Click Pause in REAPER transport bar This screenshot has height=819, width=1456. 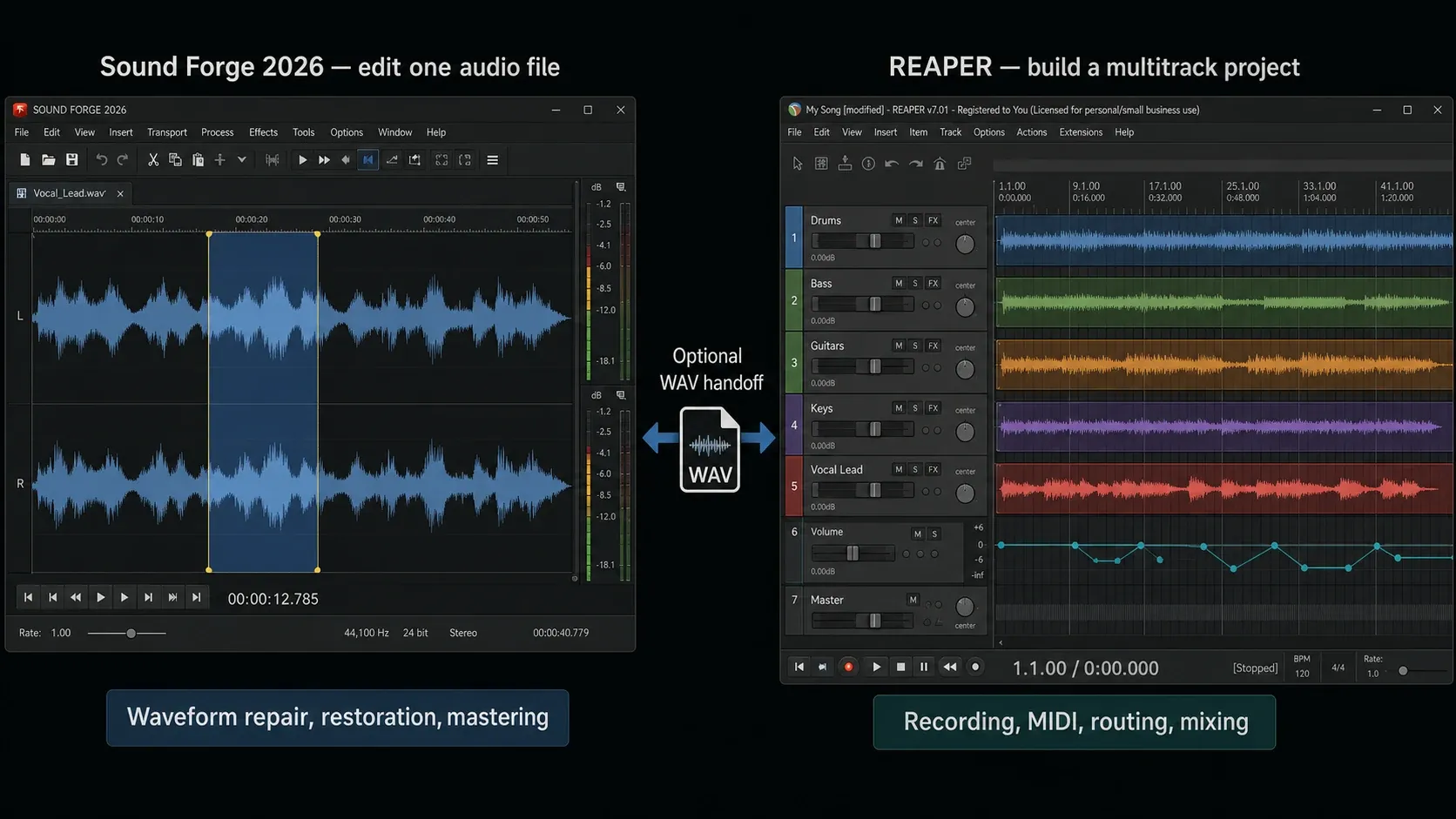click(x=924, y=668)
